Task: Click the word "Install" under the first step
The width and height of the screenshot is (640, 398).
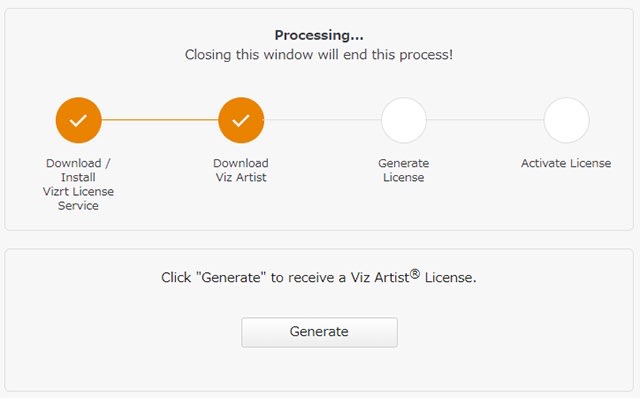Action: click(x=78, y=177)
